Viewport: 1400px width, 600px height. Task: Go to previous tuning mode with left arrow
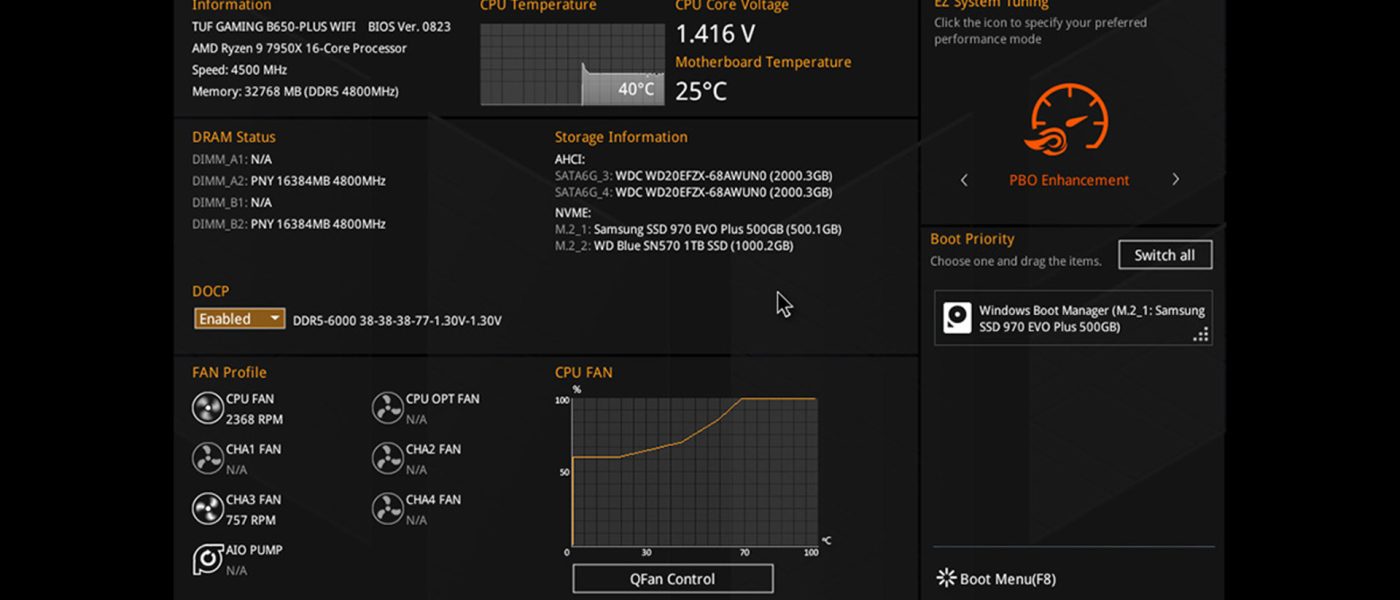(x=964, y=180)
